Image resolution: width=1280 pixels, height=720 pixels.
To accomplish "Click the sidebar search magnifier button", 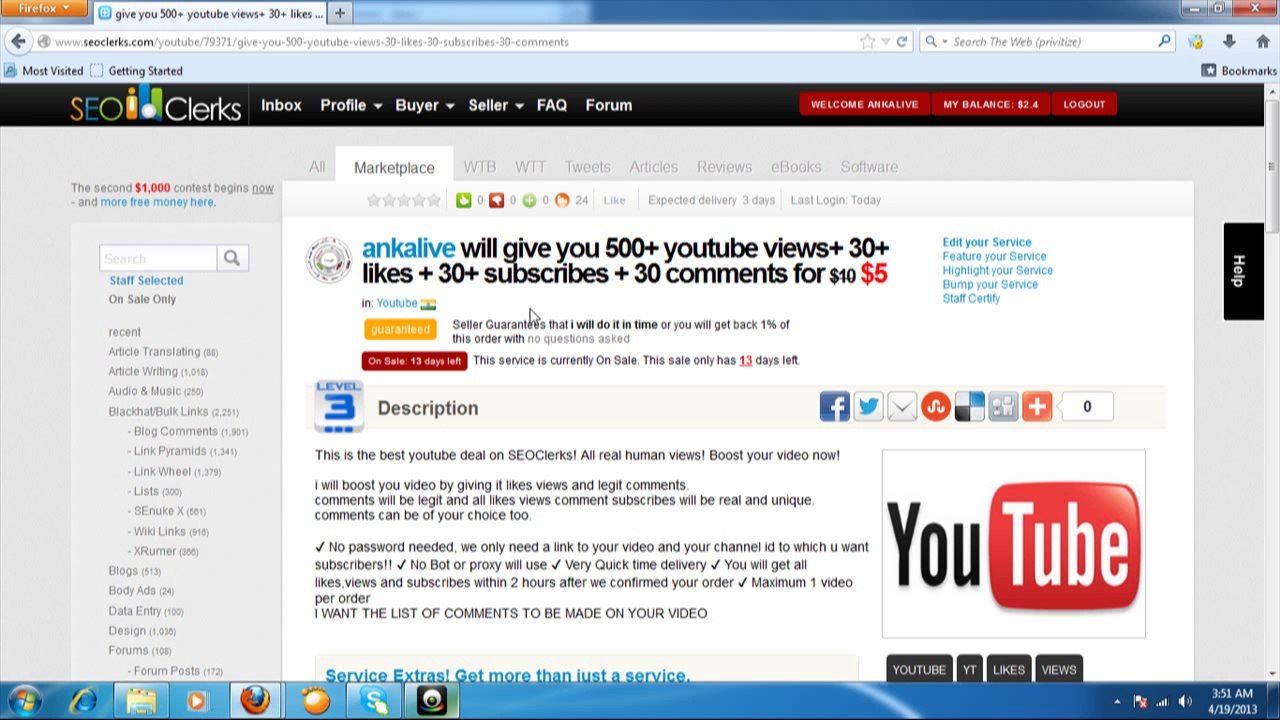I will (231, 258).
